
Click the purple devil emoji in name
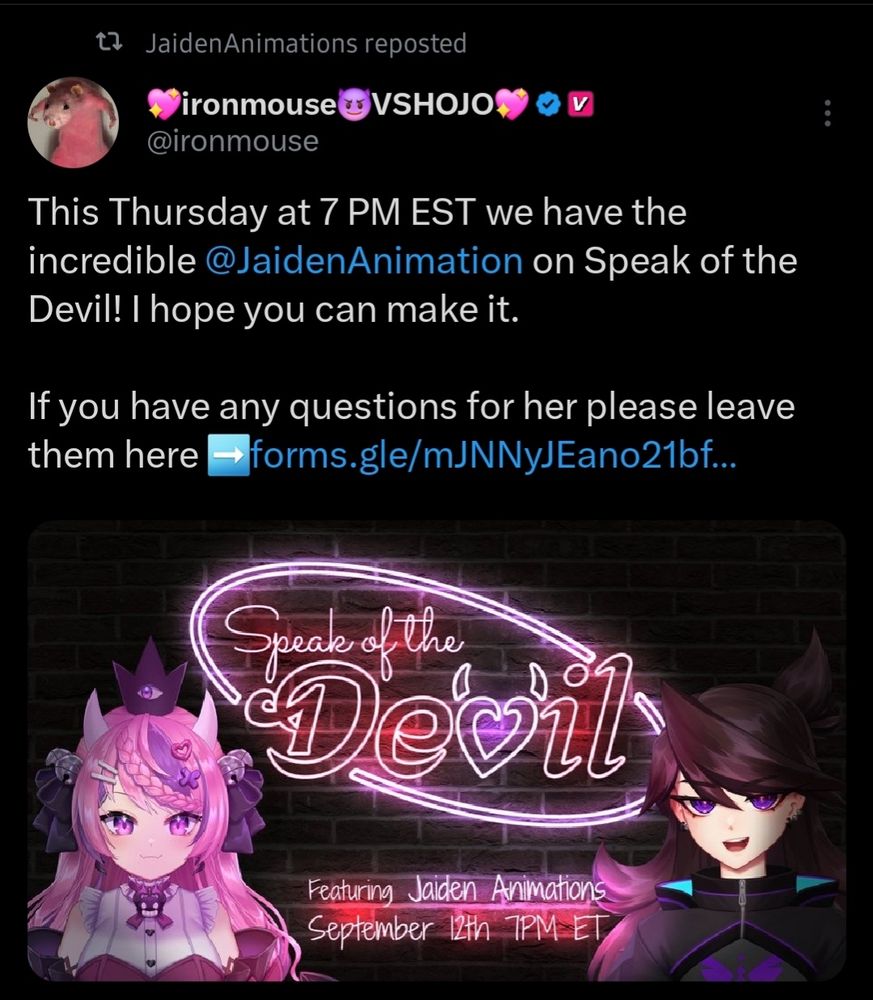(x=353, y=104)
